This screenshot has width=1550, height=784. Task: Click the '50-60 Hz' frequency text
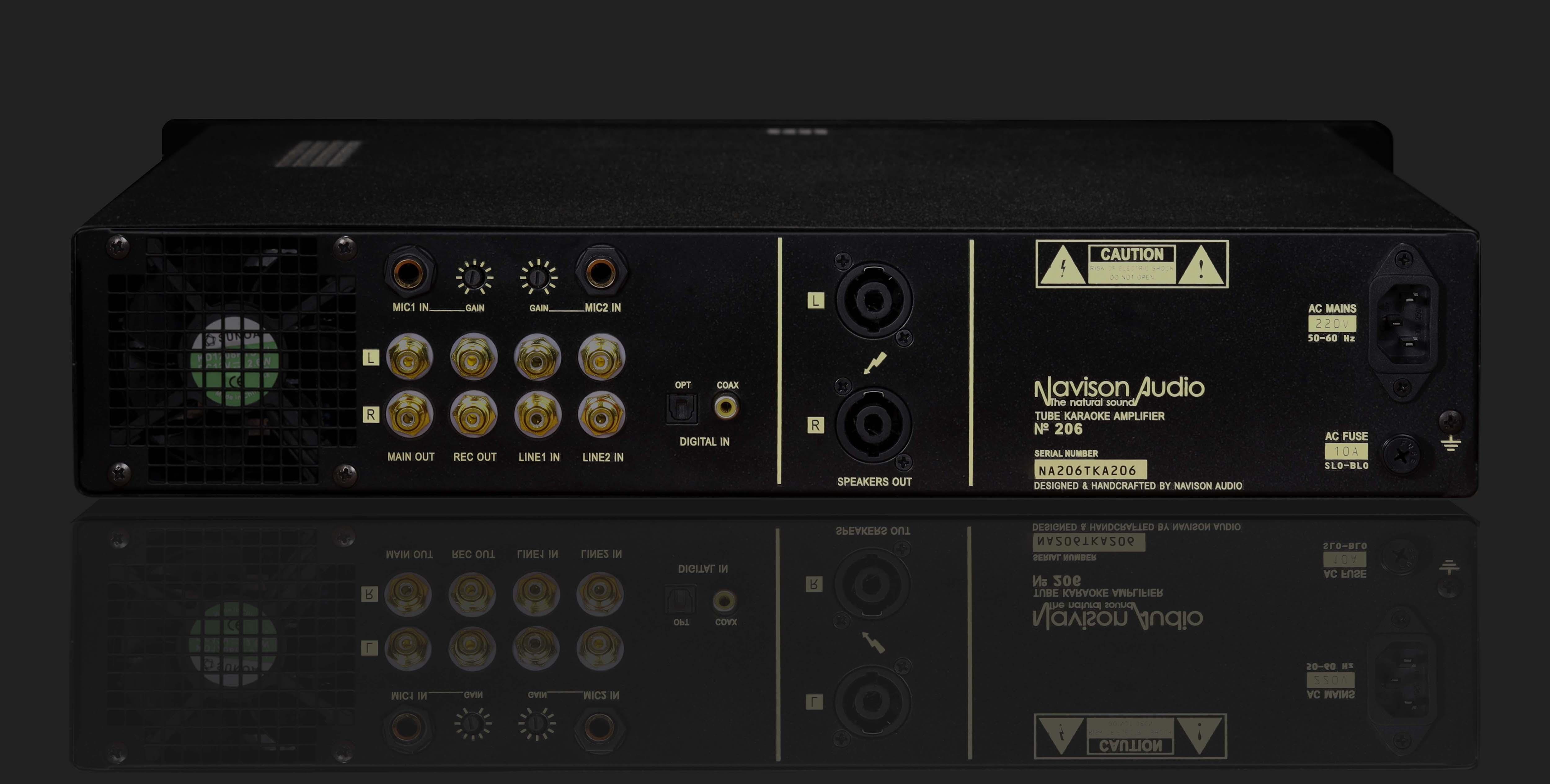(x=1331, y=338)
